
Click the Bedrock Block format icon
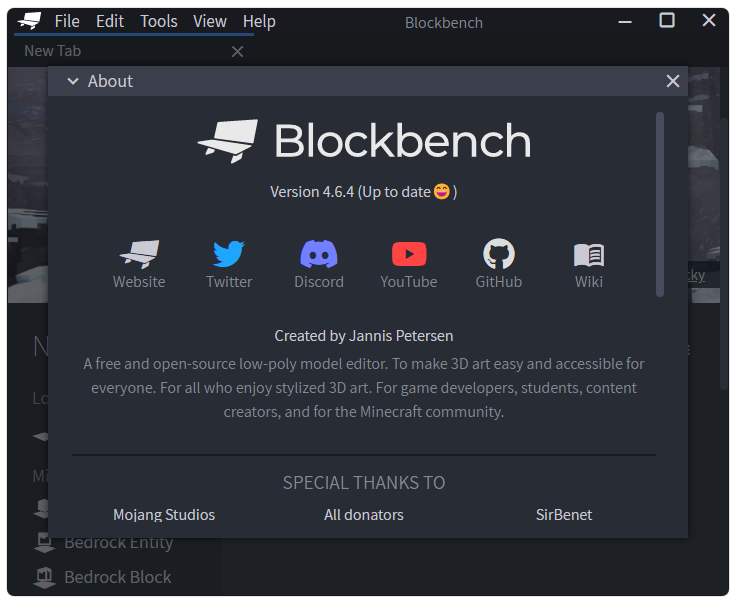click(44, 577)
